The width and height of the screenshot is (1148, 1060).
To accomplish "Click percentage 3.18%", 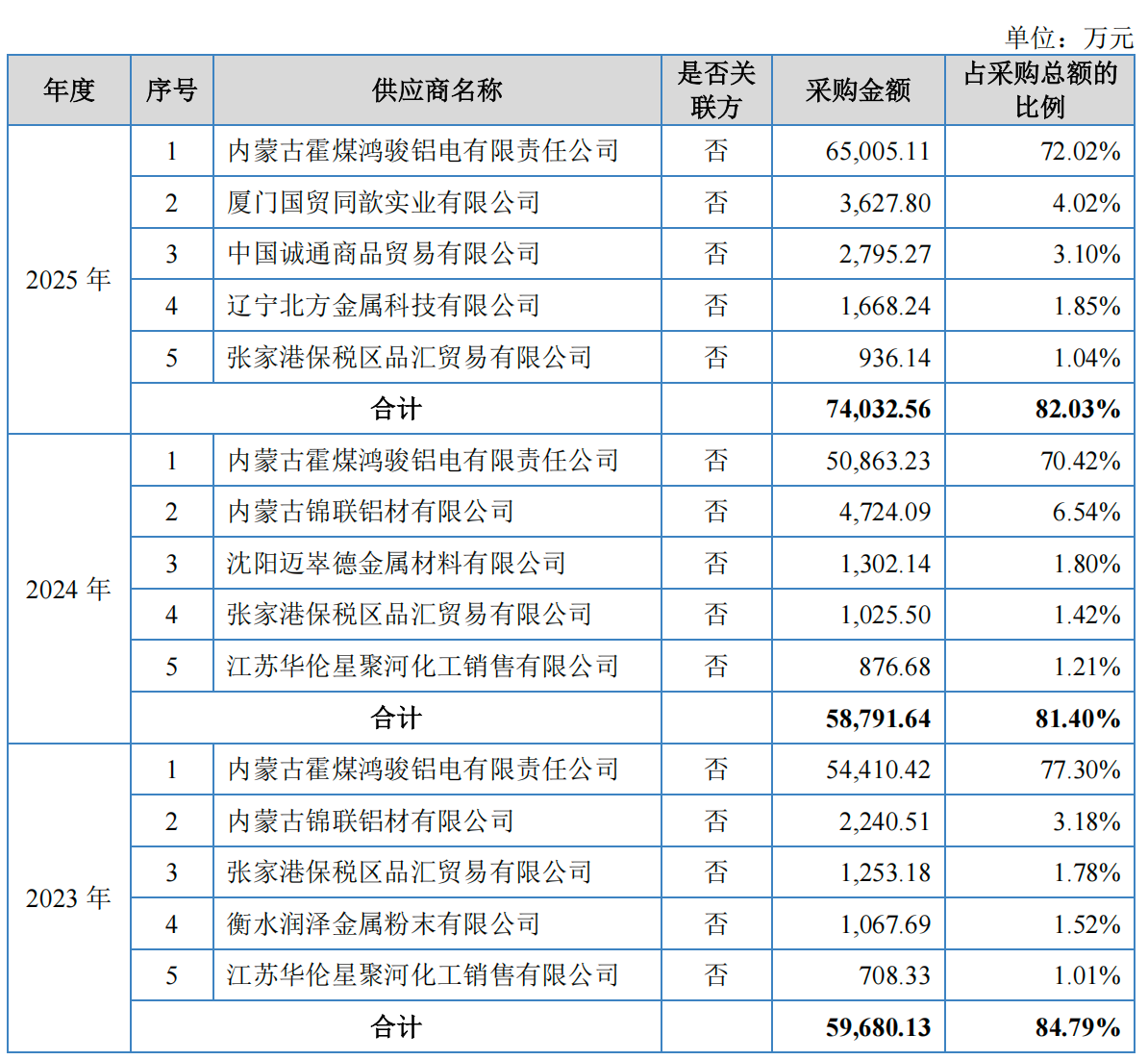I will (1086, 821).
